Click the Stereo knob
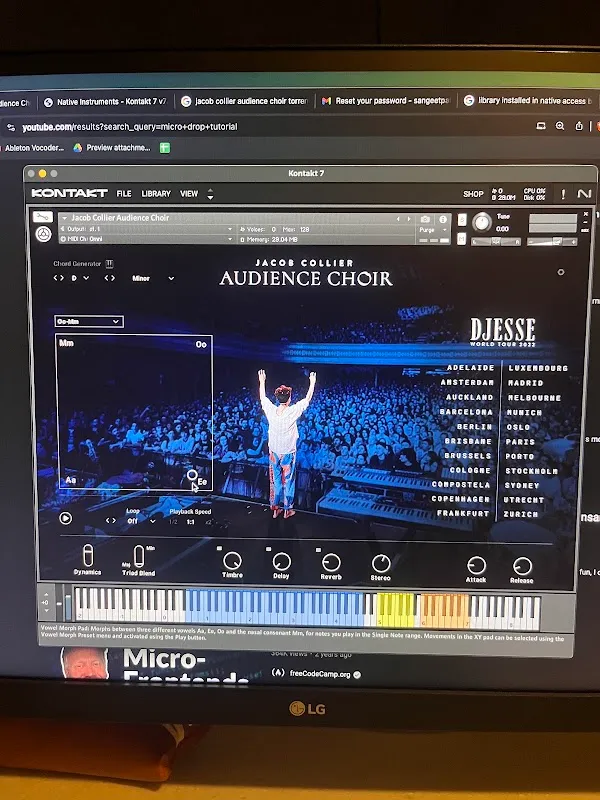This screenshot has width=600, height=800. coord(381,564)
